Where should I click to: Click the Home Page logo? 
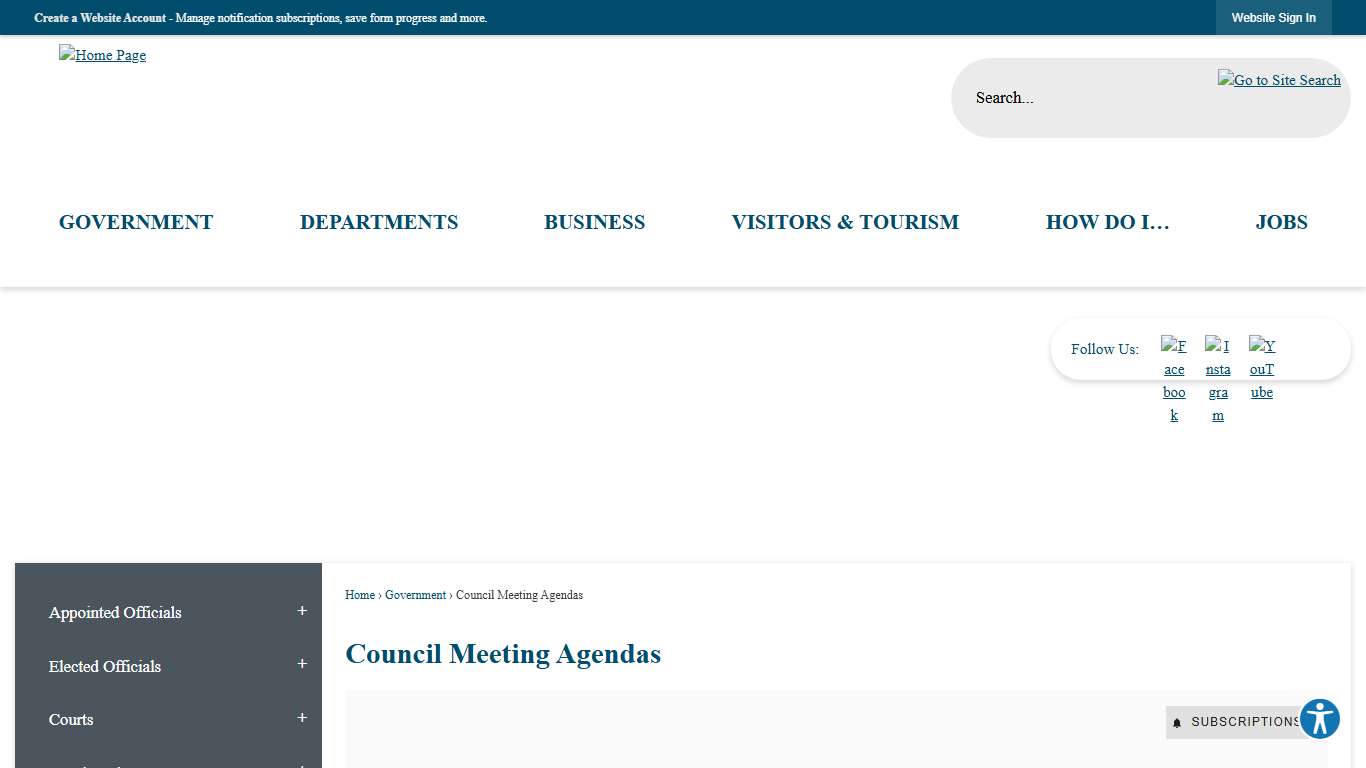[x=102, y=55]
